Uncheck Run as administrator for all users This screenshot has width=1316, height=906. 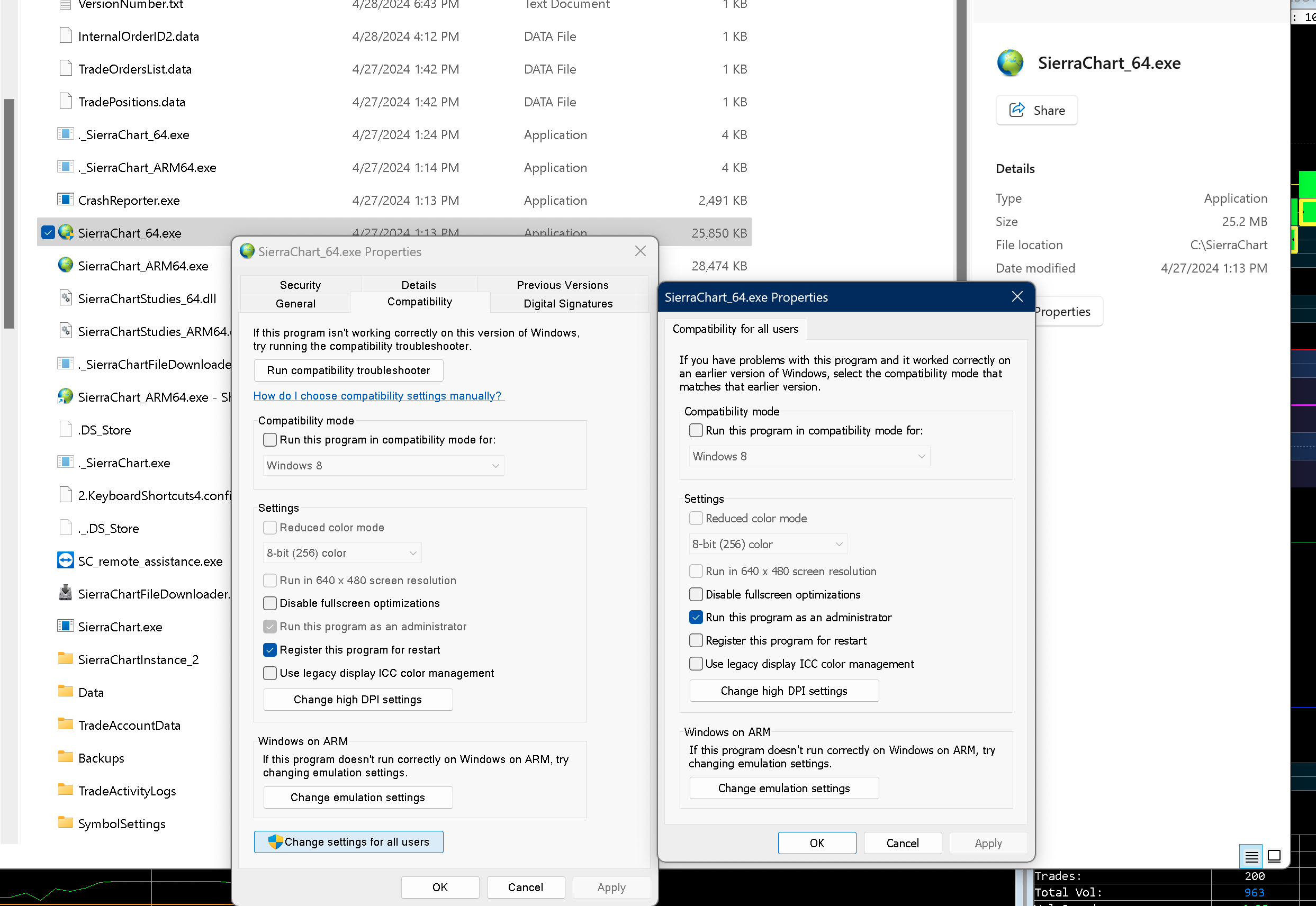click(696, 618)
